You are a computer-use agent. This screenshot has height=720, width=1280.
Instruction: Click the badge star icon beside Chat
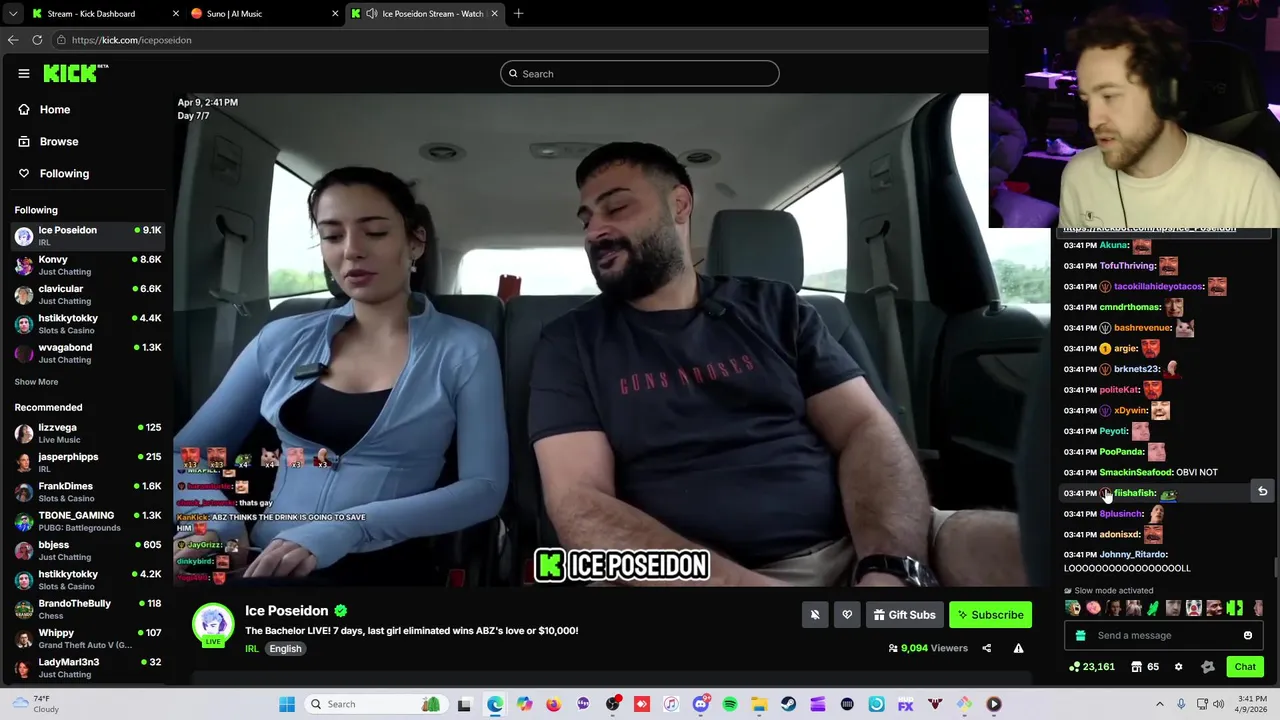(x=1207, y=667)
